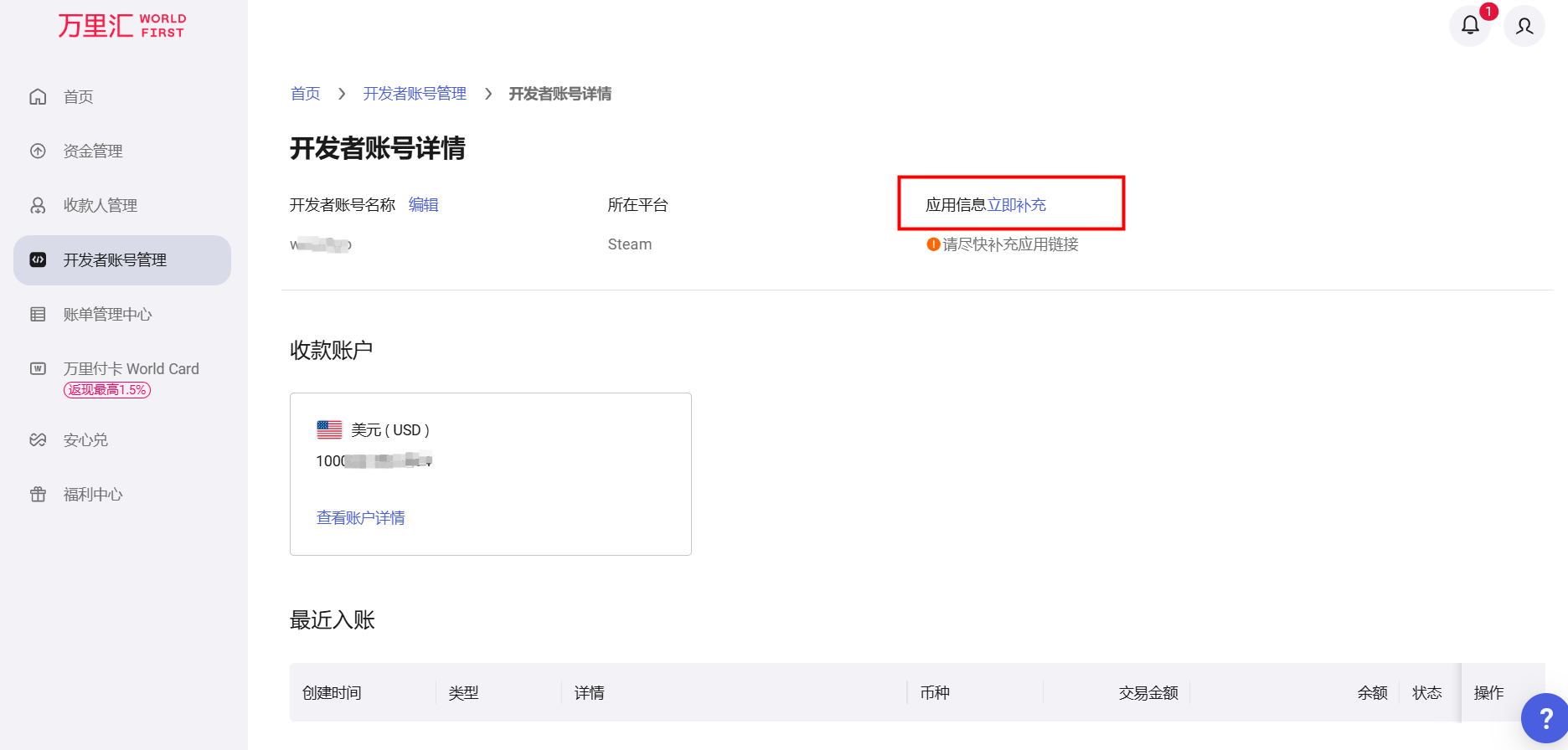The height and width of the screenshot is (750, 1568).
Task: Click the 编辑 link beside account name
Action: pos(423,205)
